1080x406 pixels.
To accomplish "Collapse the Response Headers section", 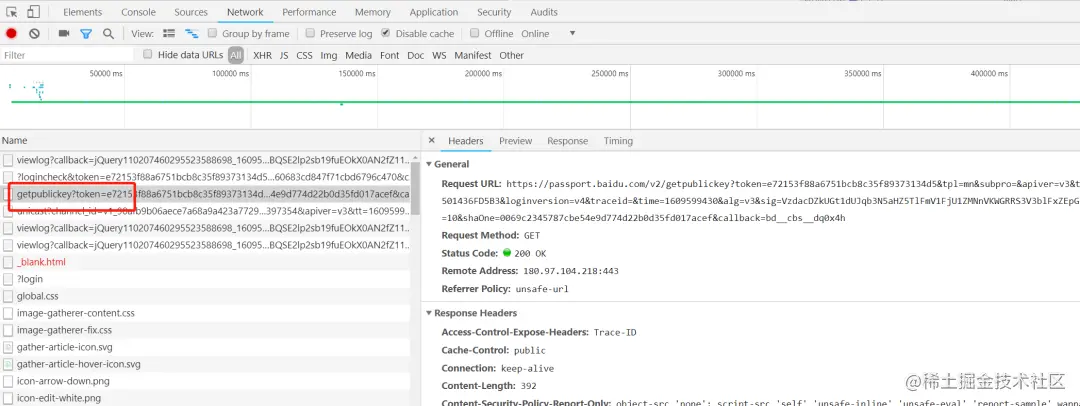I will [x=430, y=313].
